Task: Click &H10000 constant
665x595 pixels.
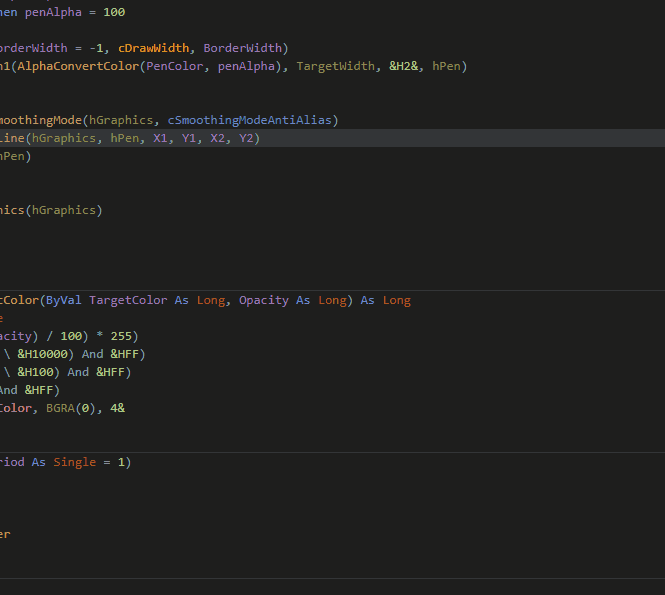Action: pyautogui.click(x=42, y=354)
